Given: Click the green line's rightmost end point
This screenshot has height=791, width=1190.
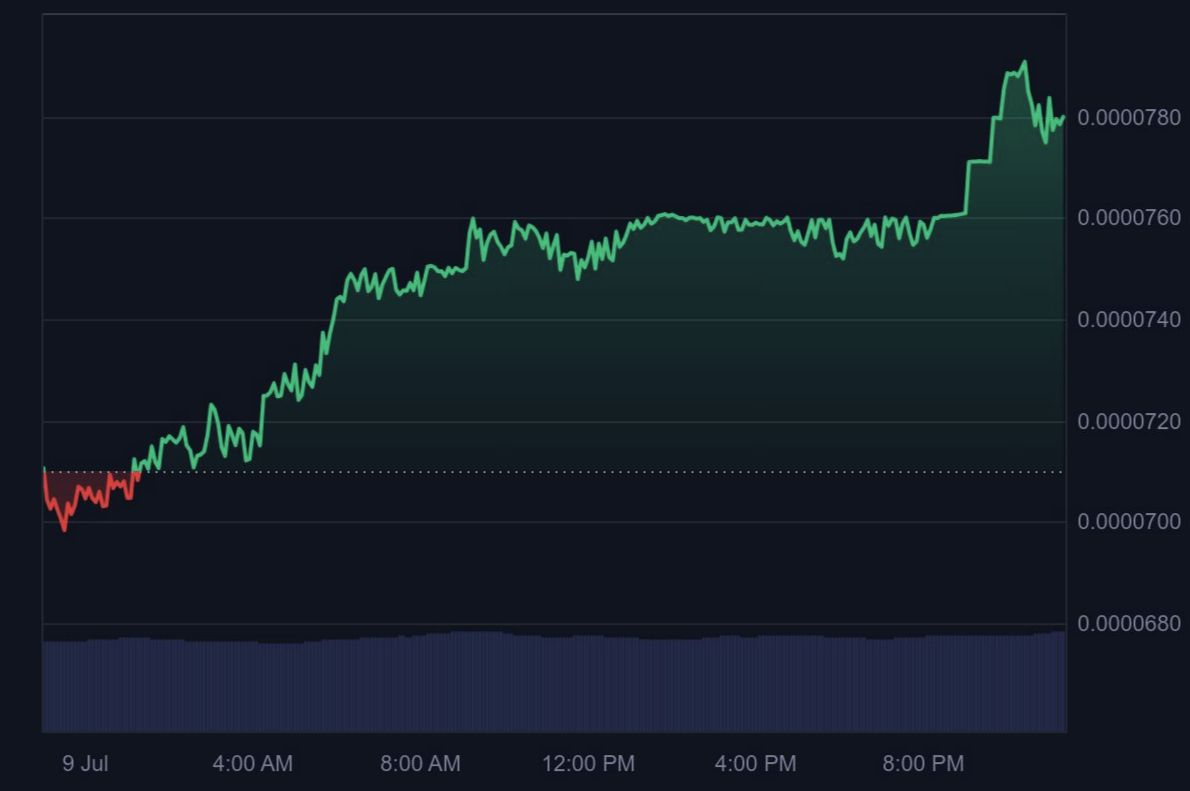Looking at the screenshot, I should tap(1063, 117).
